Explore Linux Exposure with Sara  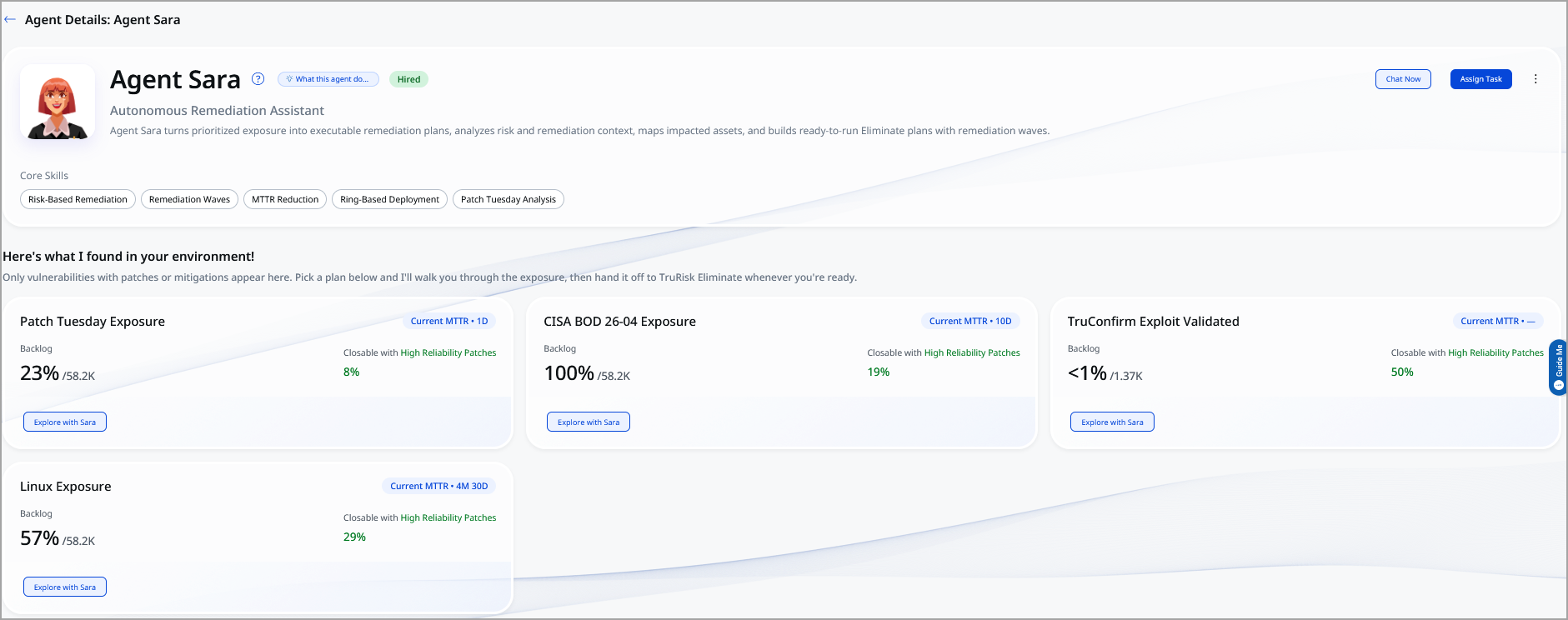coord(65,587)
